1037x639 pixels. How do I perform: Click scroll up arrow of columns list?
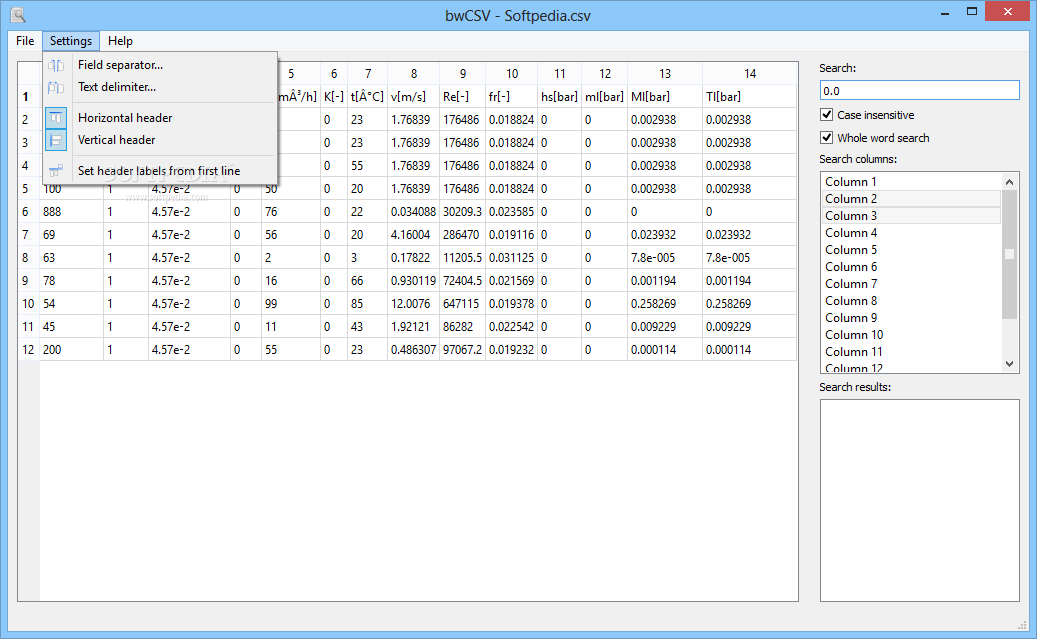1009,181
